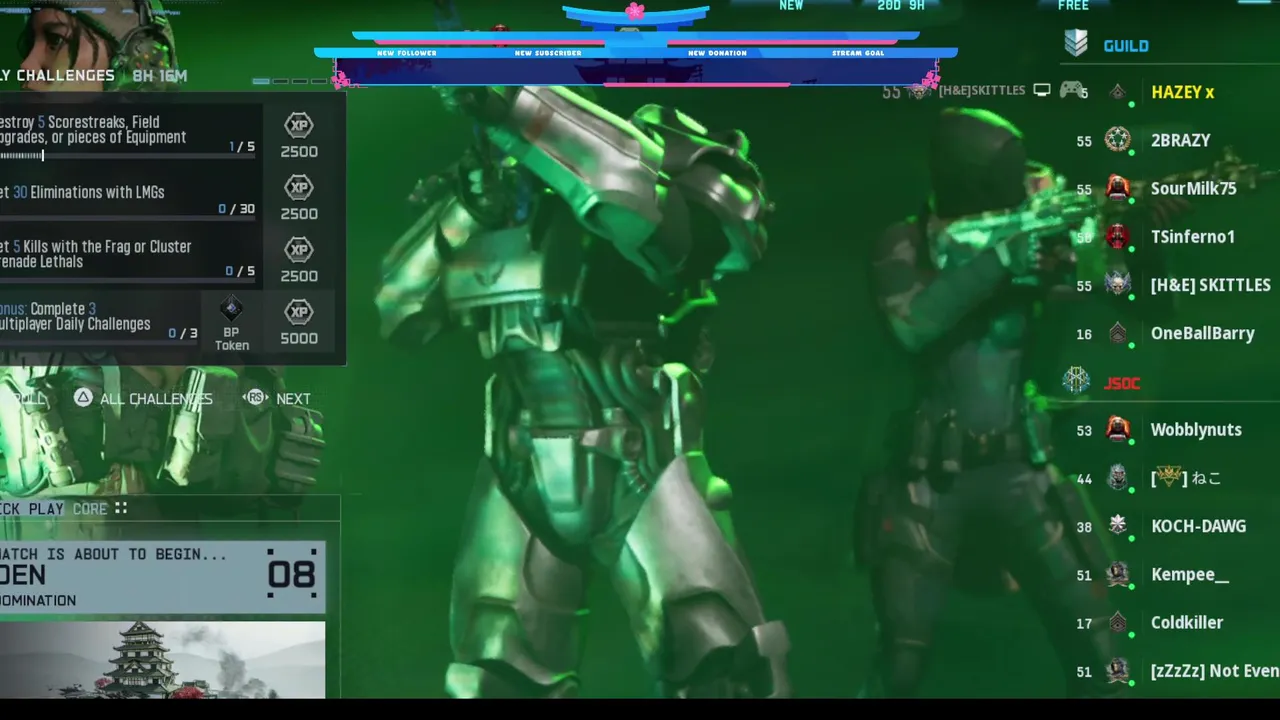The width and height of the screenshot is (1280, 720).
Task: Select player name SourMilk75
Action: tap(1193, 188)
